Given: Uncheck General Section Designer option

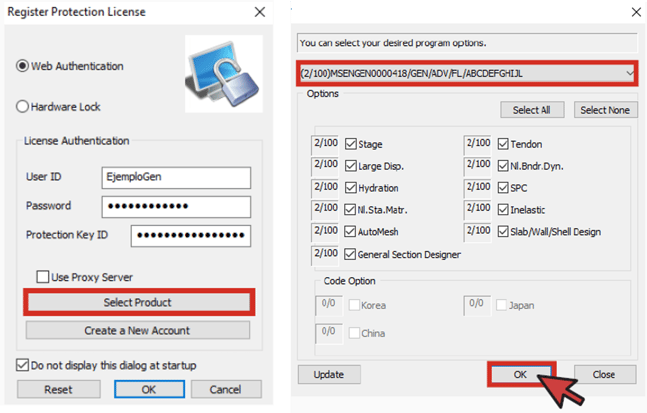Looking at the screenshot, I should coord(351,254).
